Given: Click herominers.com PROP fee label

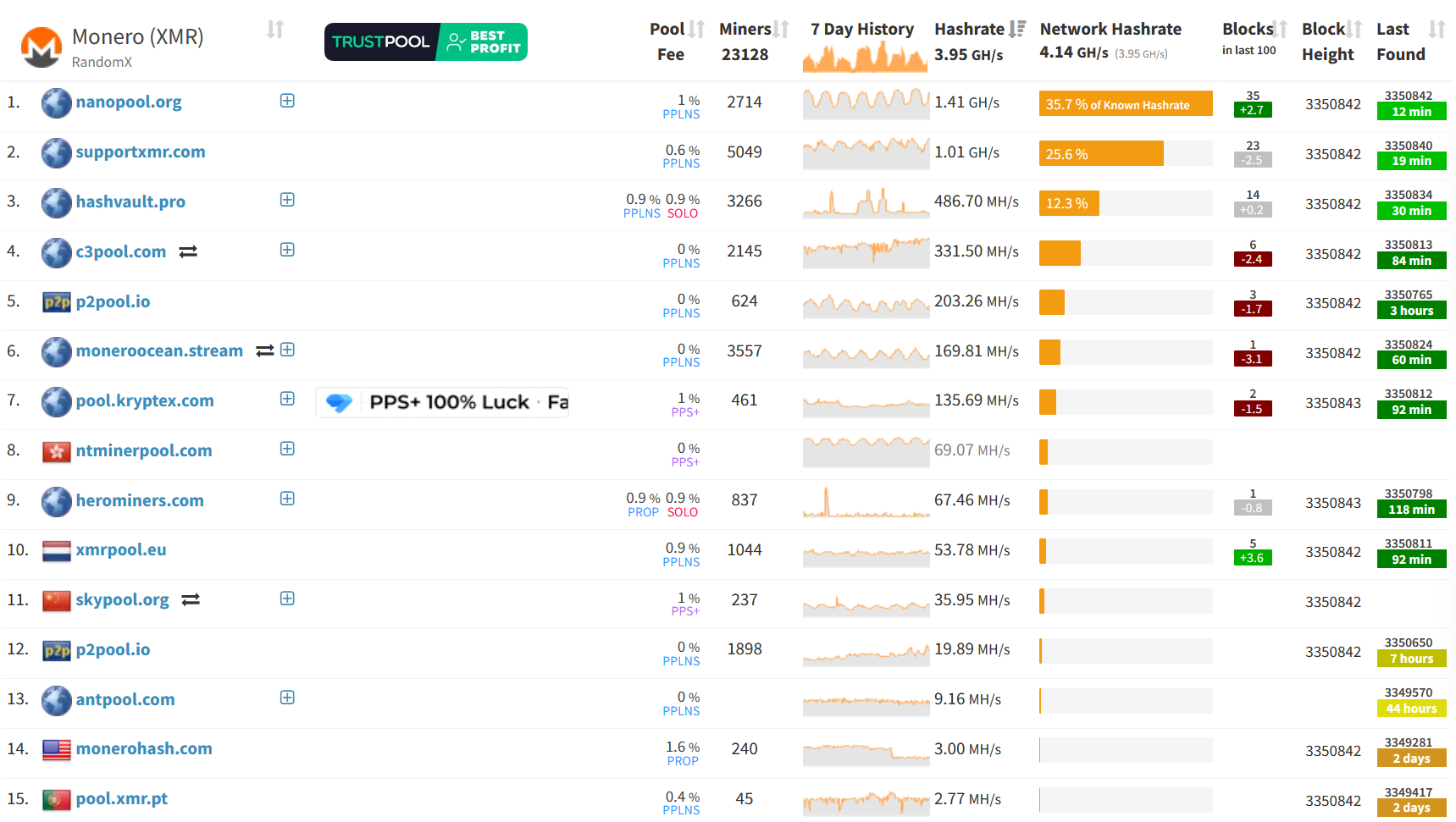Looking at the screenshot, I should pyautogui.click(x=643, y=513).
